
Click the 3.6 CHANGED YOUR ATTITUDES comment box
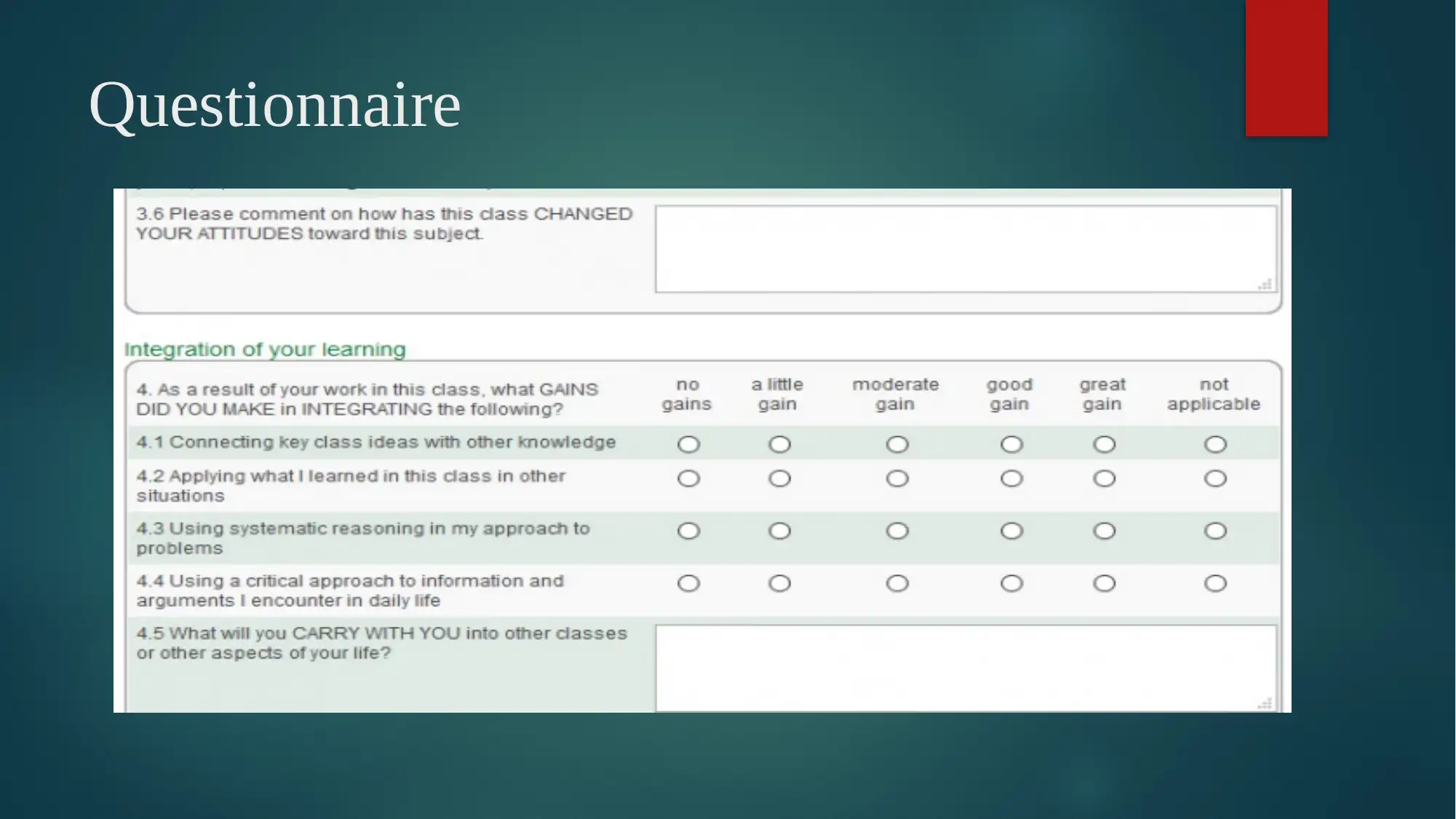[966, 249]
